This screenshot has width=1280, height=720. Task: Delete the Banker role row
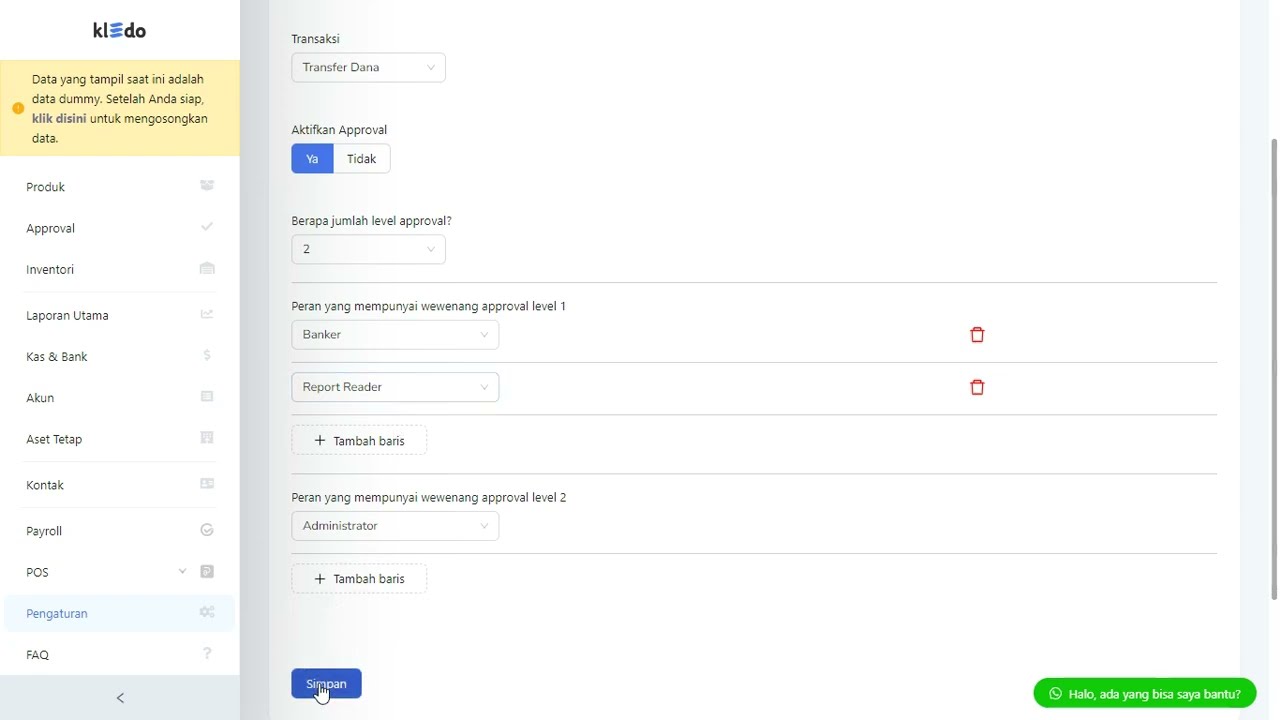click(x=977, y=335)
